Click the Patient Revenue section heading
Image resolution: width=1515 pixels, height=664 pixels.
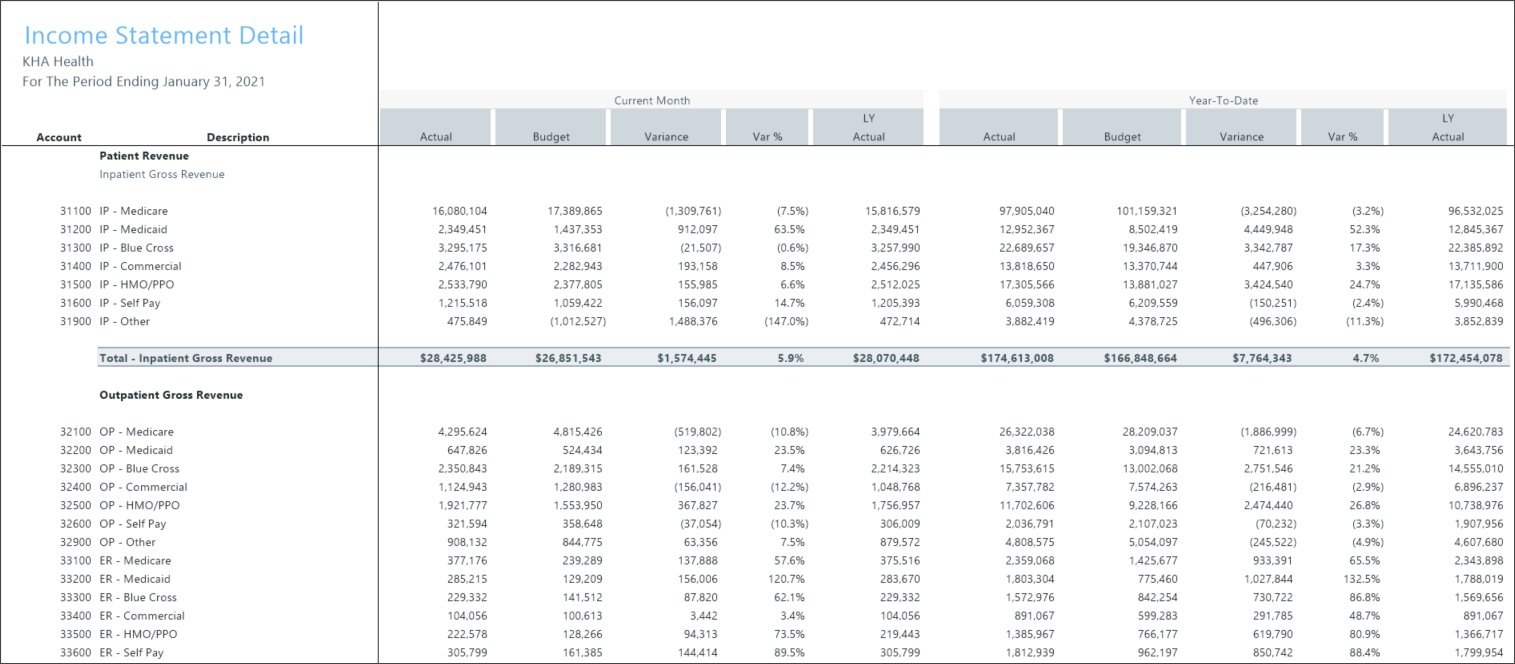coord(144,156)
